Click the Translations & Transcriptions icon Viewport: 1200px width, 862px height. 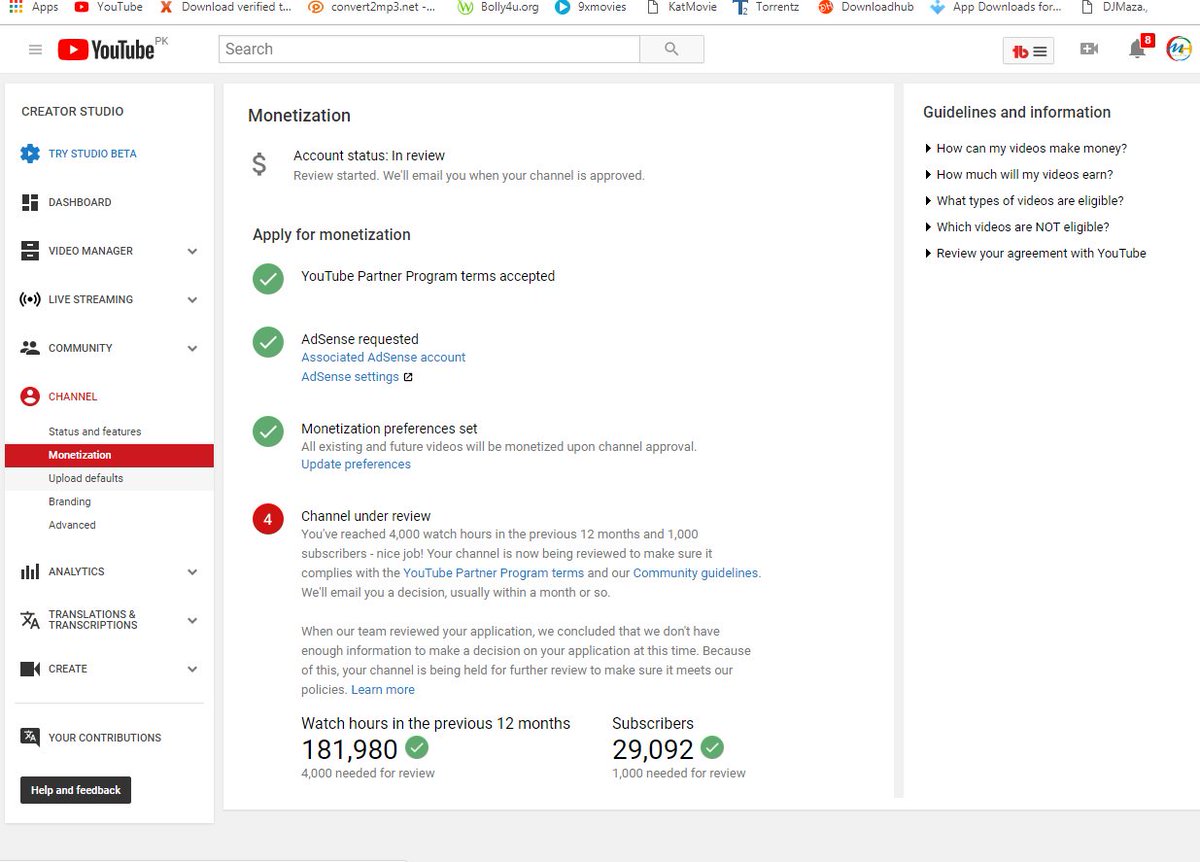click(x=30, y=620)
